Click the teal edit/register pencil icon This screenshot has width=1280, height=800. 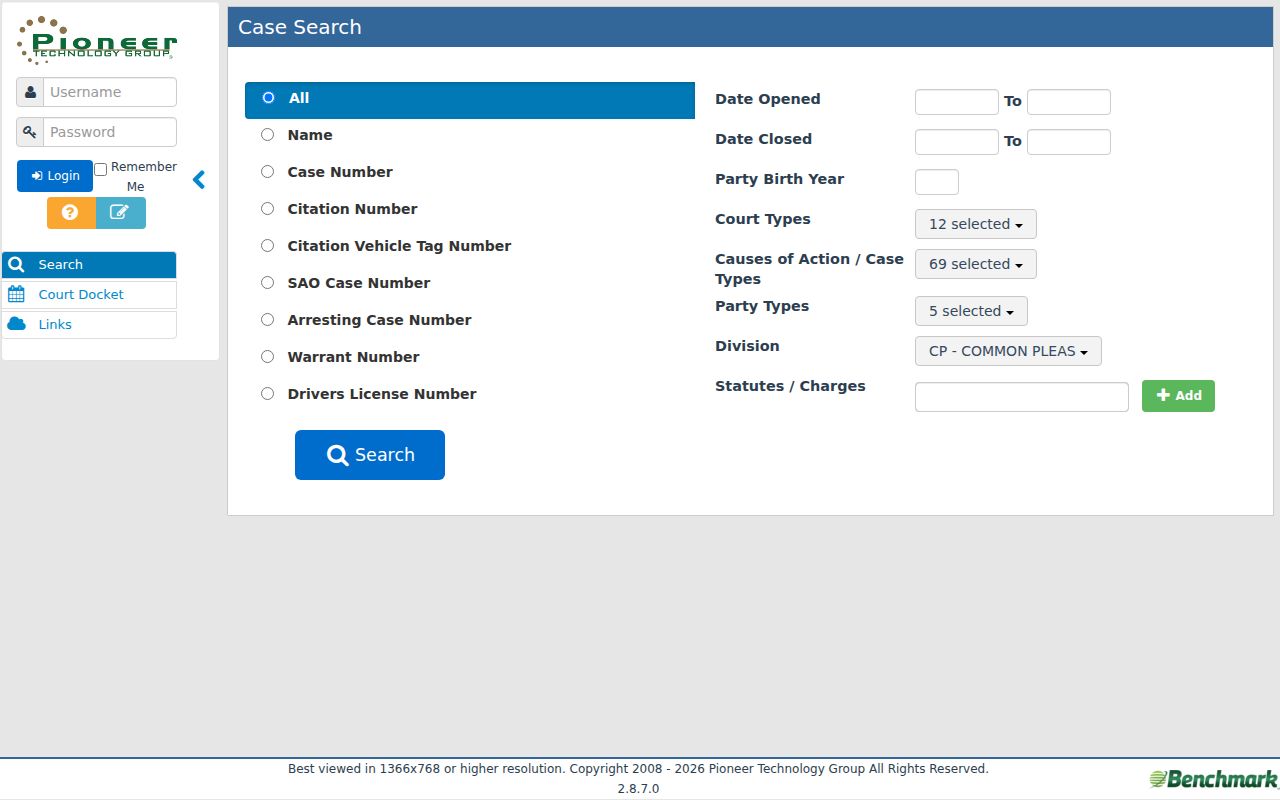121,213
